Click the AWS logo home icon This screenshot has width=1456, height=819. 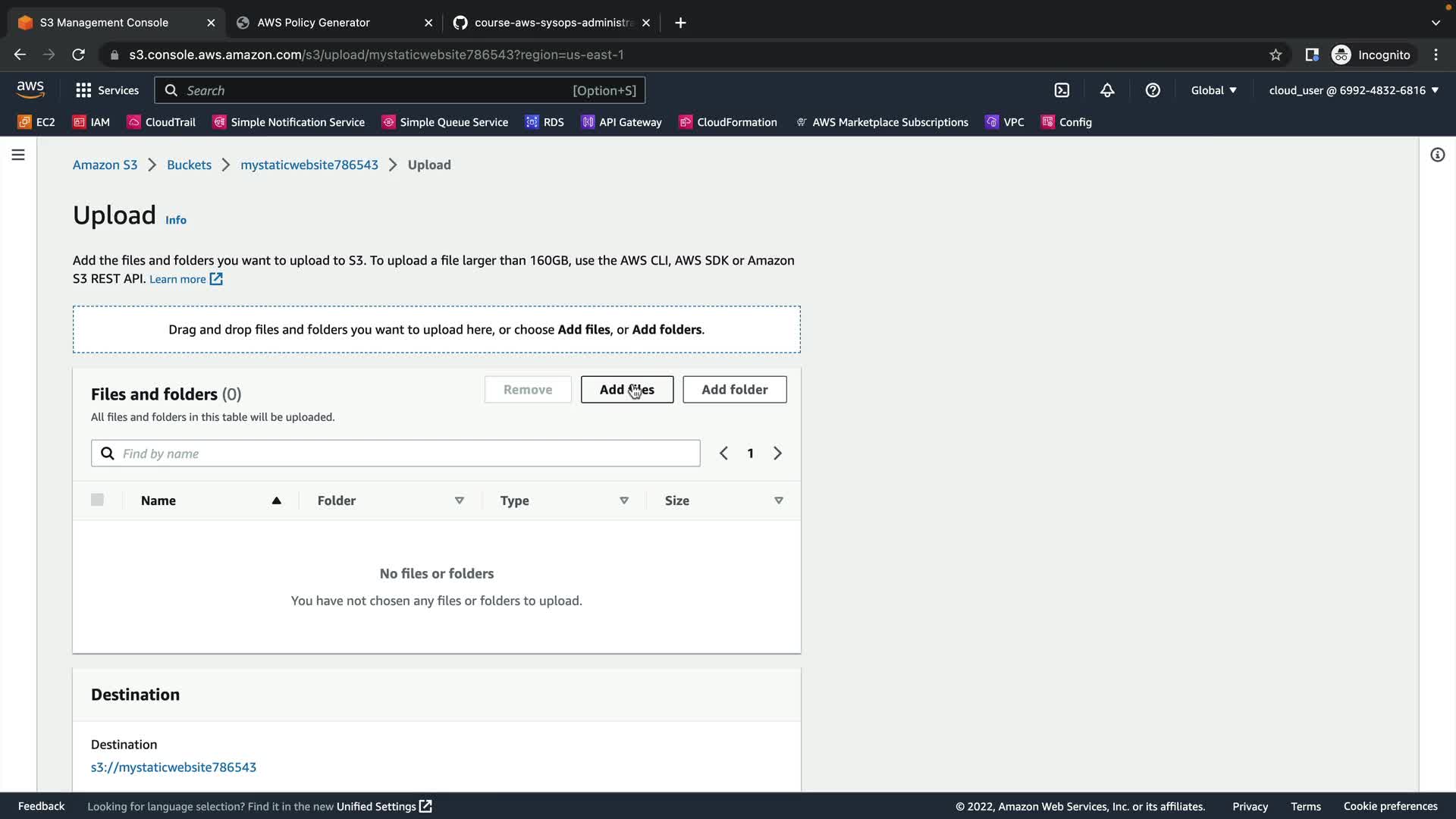coord(30,89)
